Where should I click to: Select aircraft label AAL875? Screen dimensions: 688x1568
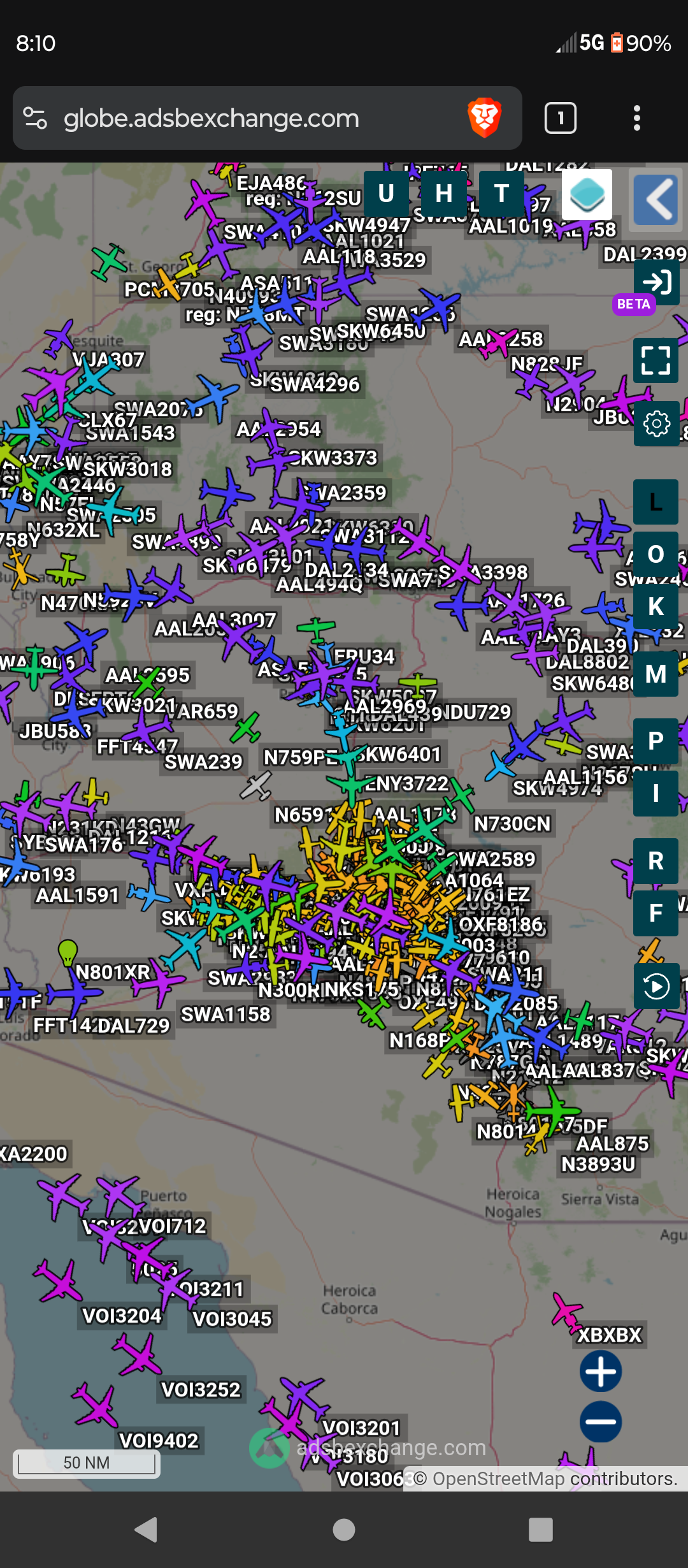tap(612, 1143)
